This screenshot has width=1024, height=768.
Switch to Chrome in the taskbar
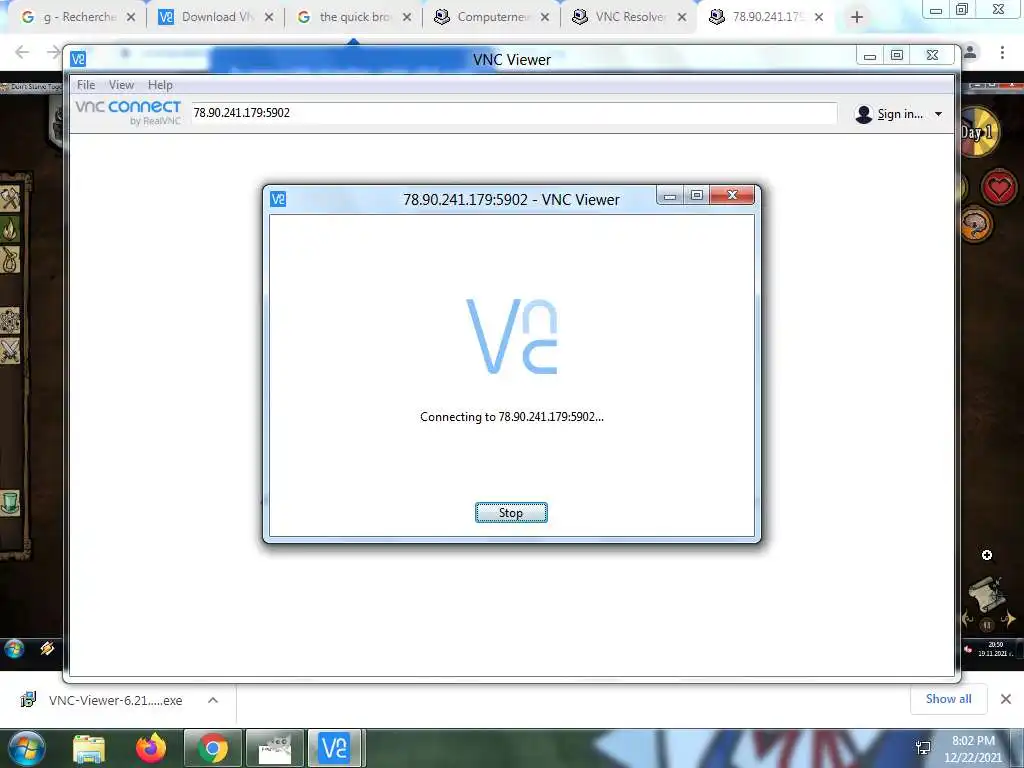(x=213, y=748)
